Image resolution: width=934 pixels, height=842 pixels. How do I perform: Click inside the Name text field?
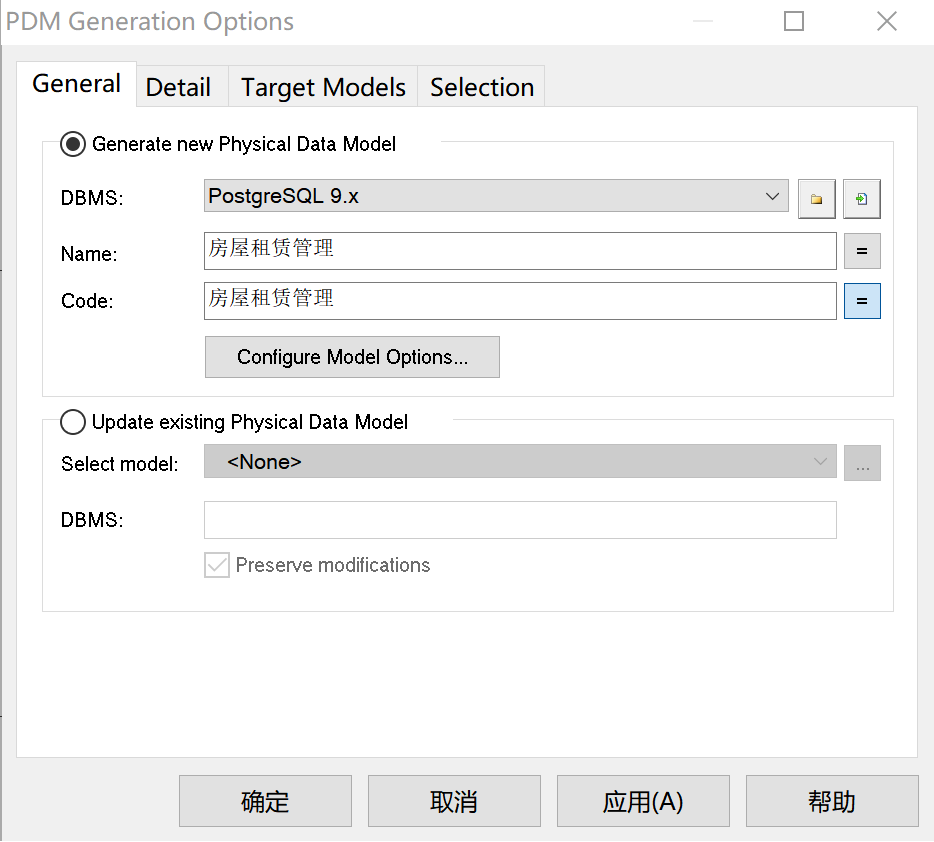click(520, 251)
